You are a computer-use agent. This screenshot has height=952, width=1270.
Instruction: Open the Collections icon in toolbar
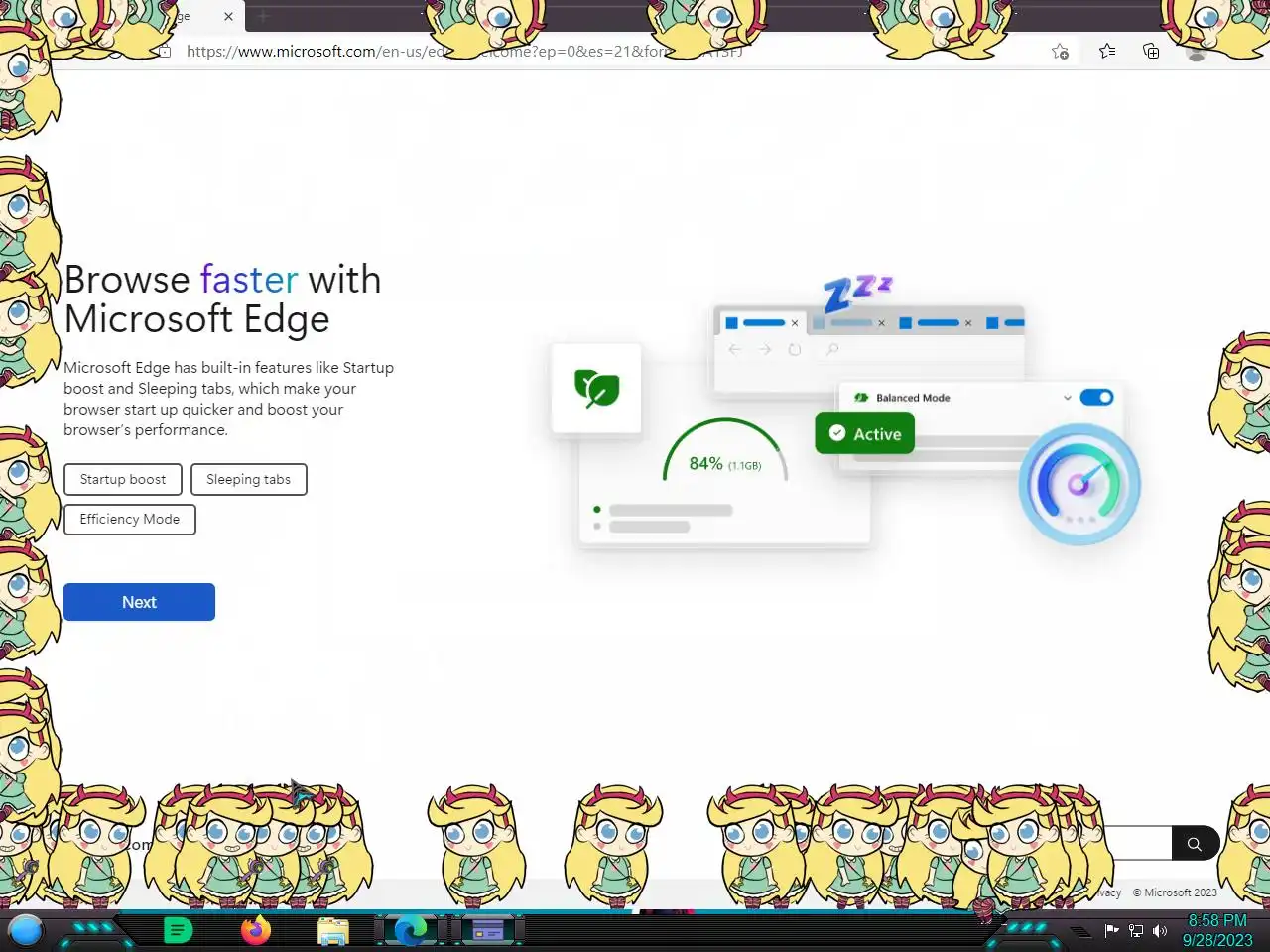(1151, 51)
